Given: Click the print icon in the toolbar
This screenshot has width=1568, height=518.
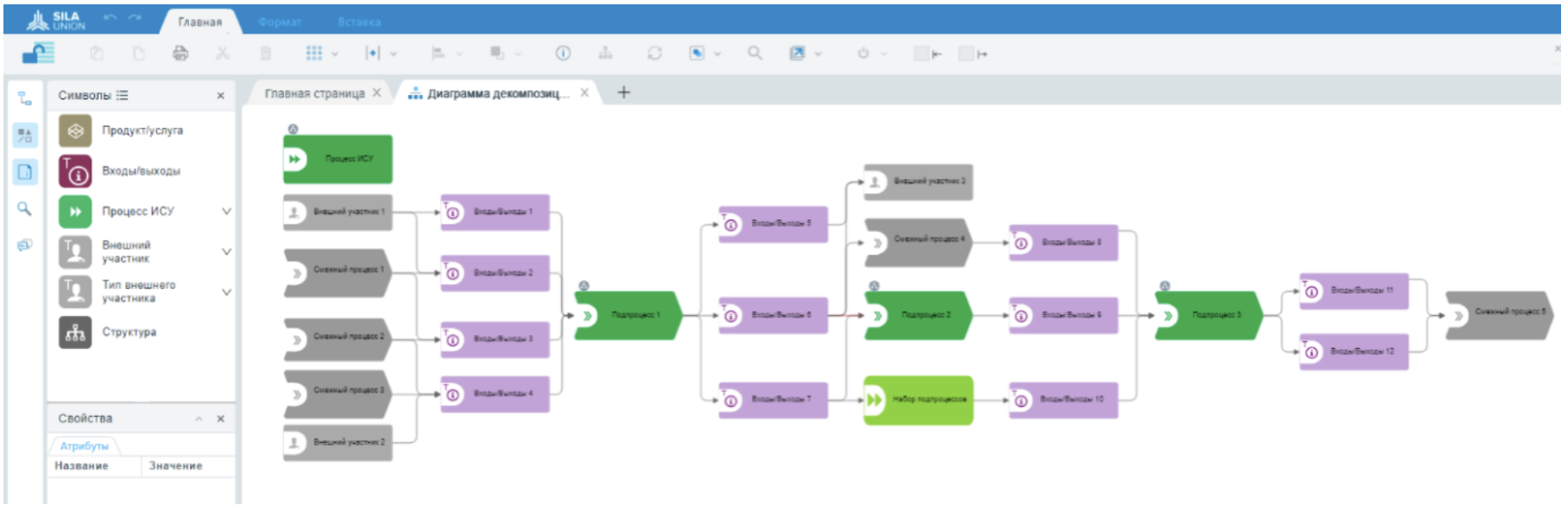Looking at the screenshot, I should click(x=180, y=54).
